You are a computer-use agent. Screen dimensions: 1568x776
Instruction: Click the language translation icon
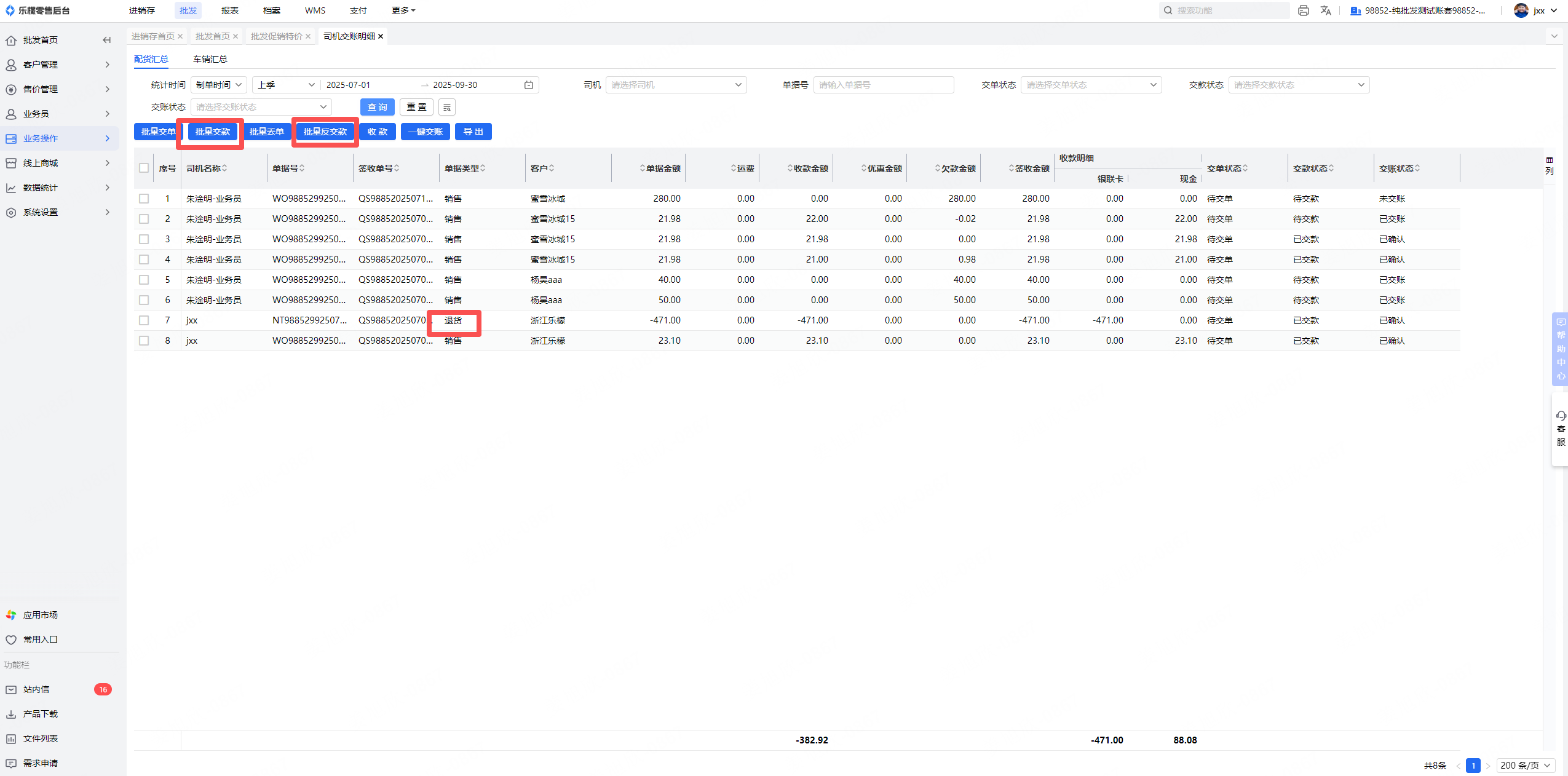pyautogui.click(x=1326, y=10)
